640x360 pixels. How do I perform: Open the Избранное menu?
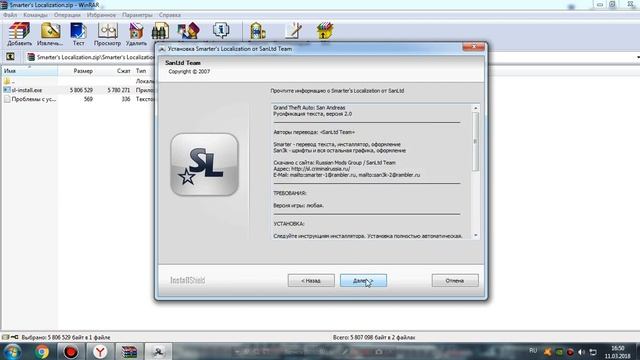click(101, 15)
